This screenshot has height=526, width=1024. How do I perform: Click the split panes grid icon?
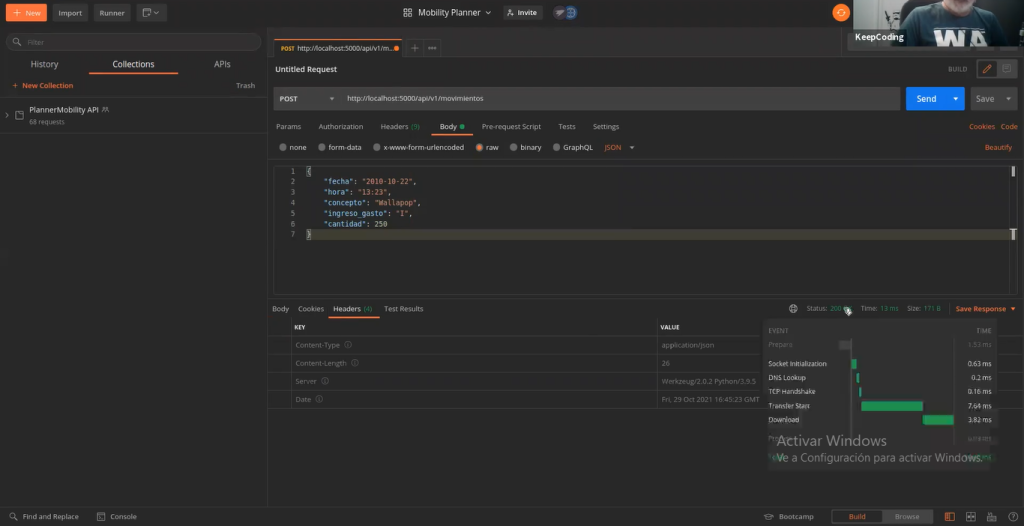tap(970, 516)
